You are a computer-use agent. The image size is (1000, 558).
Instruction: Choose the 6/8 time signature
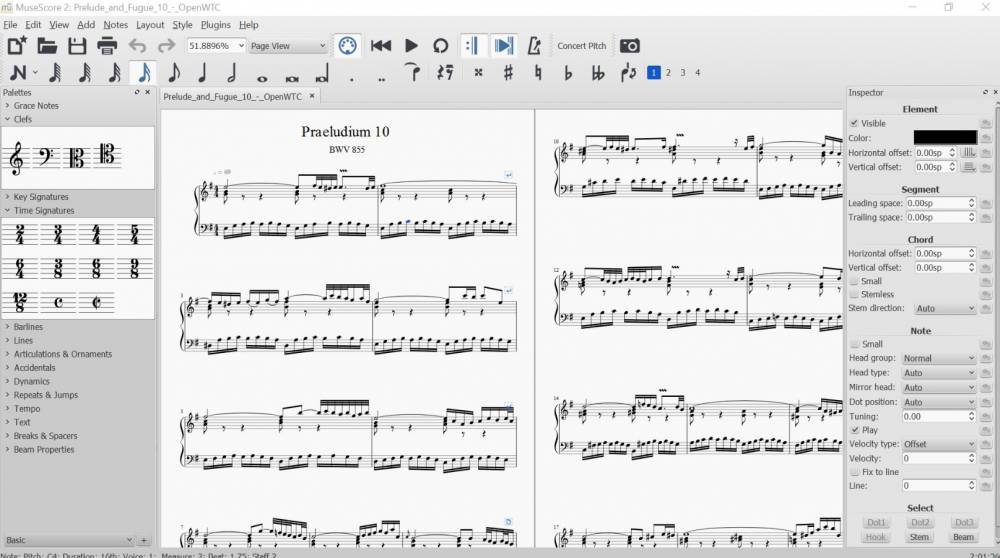click(96, 267)
